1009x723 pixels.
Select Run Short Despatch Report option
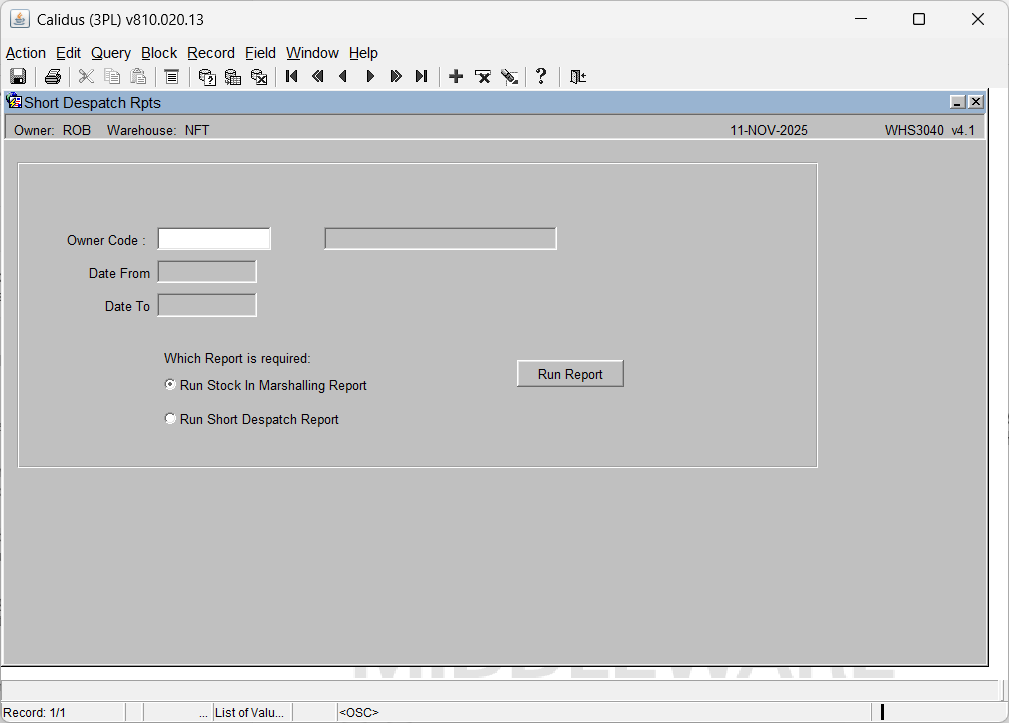point(170,419)
